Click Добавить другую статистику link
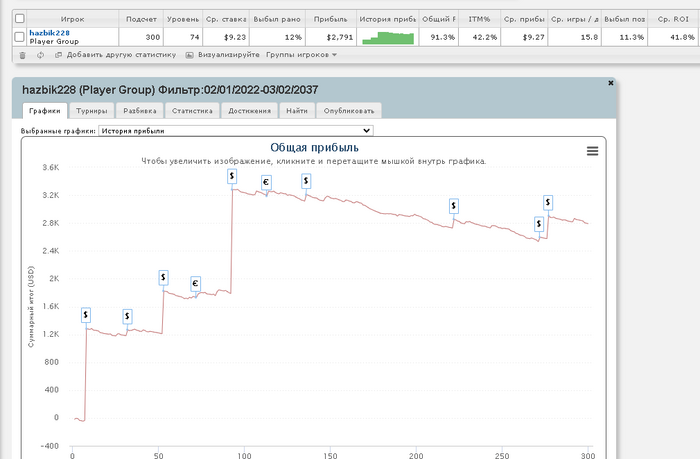This screenshot has height=459, width=700. [121, 55]
